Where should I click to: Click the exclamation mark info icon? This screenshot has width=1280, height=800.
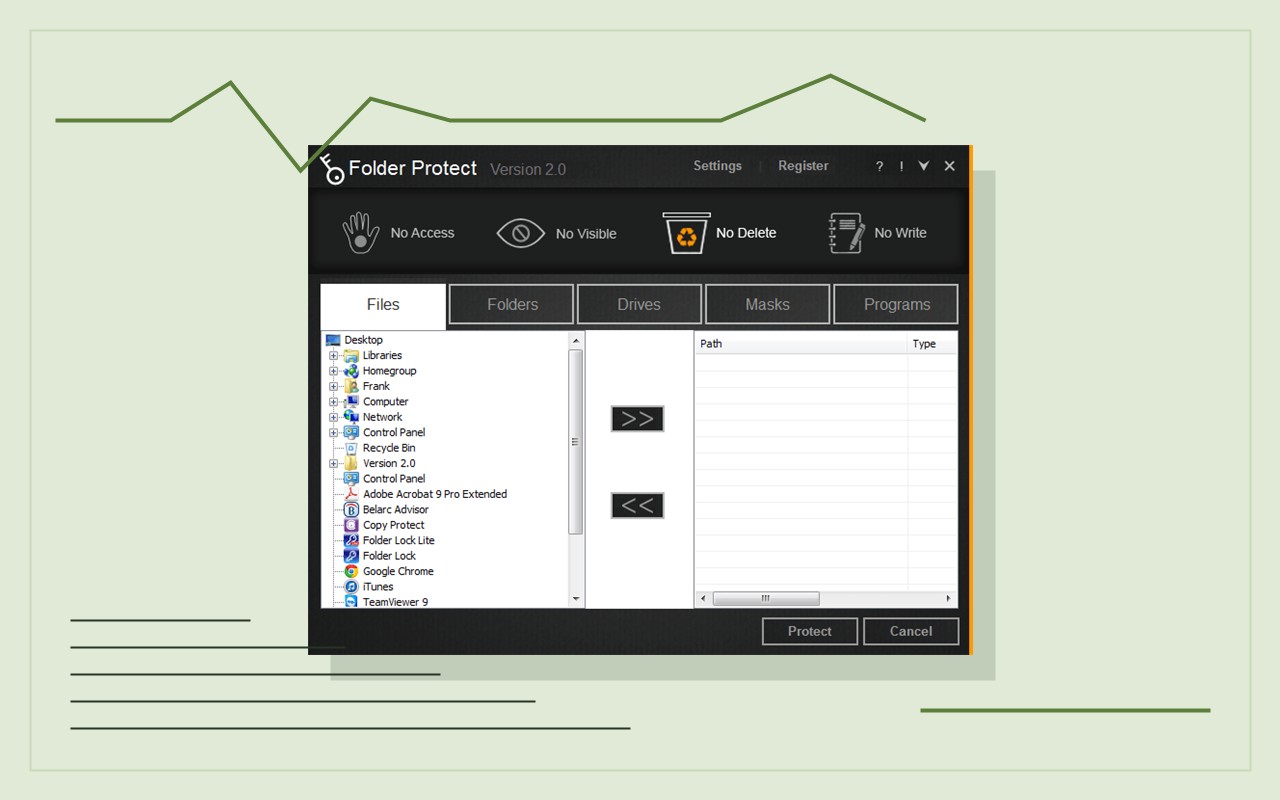pos(901,167)
